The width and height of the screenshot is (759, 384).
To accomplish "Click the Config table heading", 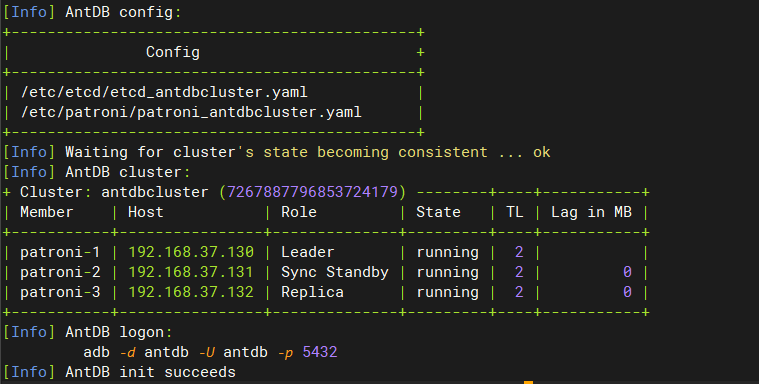I will point(173,52).
